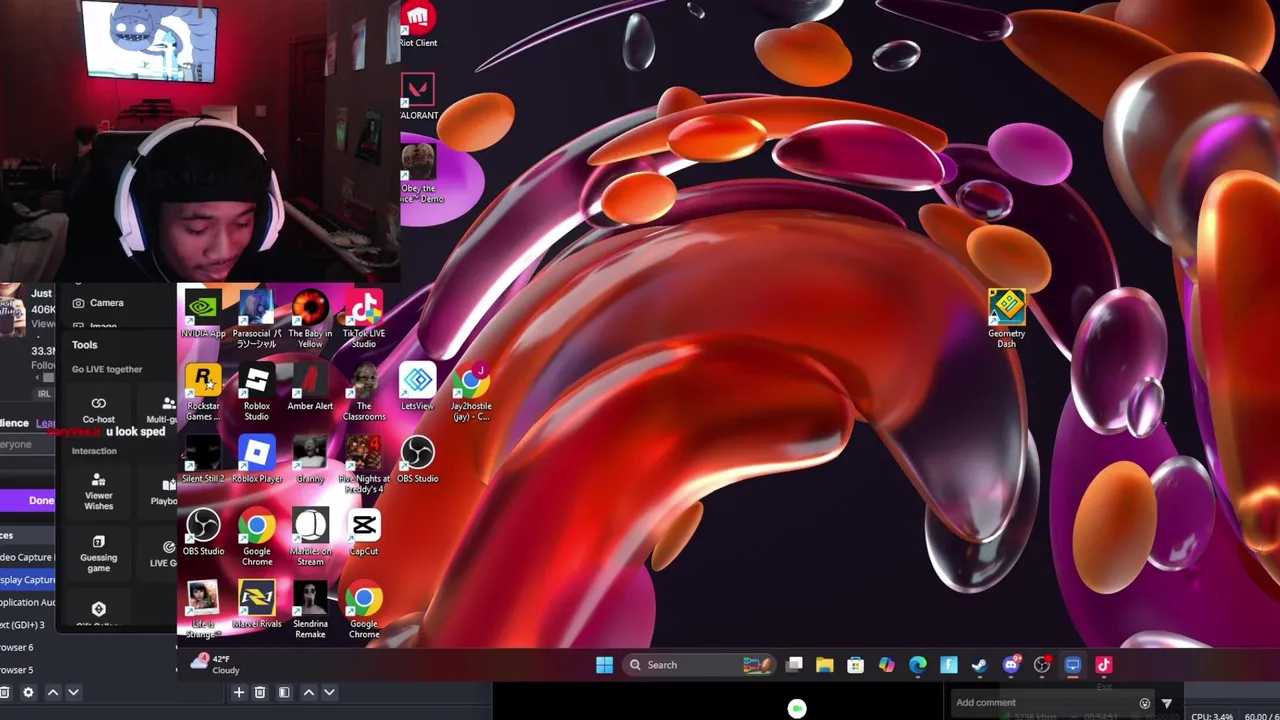1280x720 pixels.
Task: Open the Guessing game tool
Action: pos(99,553)
